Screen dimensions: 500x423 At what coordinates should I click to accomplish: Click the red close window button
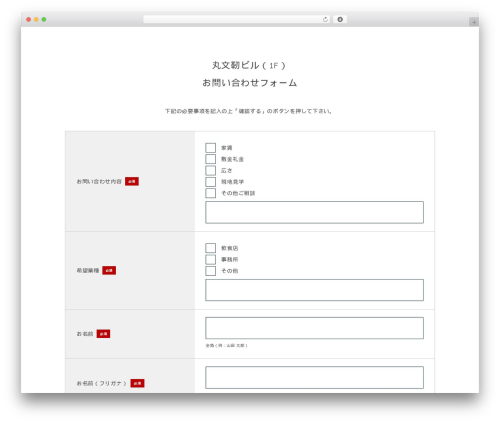tap(29, 19)
